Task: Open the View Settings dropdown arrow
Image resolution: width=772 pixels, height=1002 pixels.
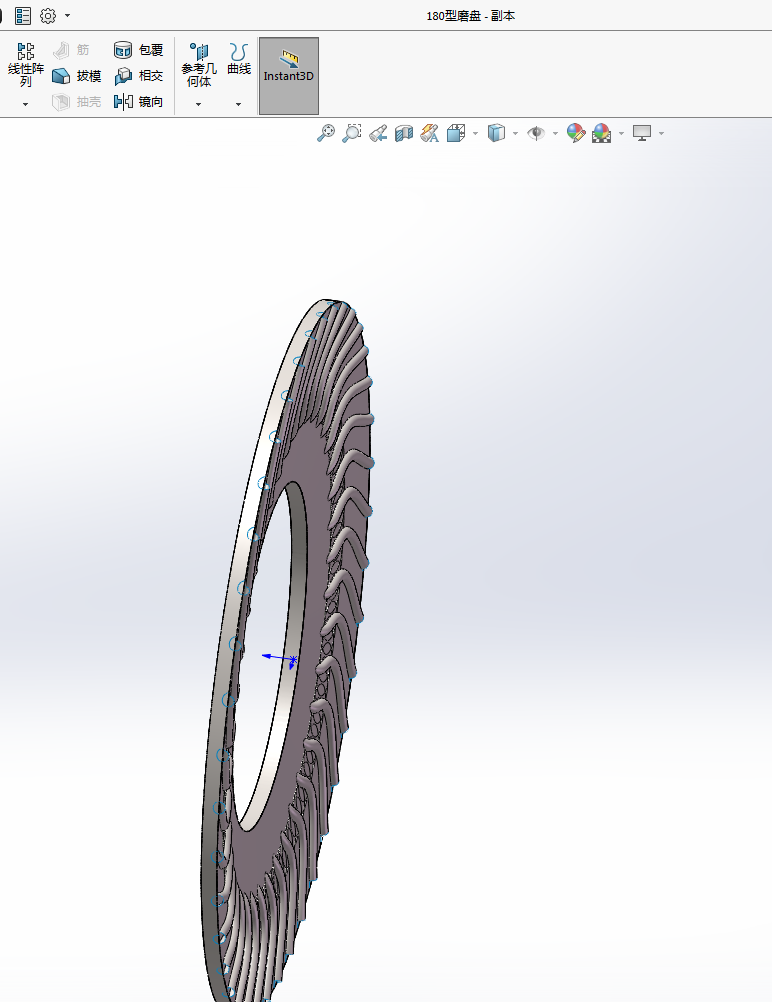Action: coord(661,134)
